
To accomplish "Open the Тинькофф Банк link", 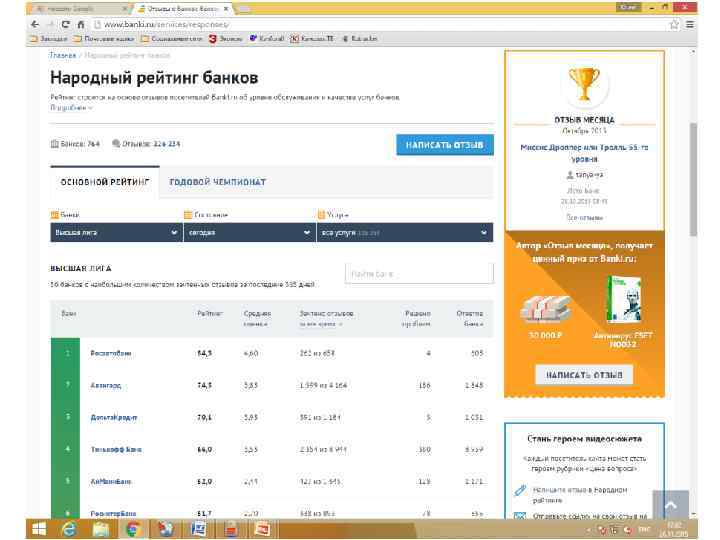I will (116, 450).
